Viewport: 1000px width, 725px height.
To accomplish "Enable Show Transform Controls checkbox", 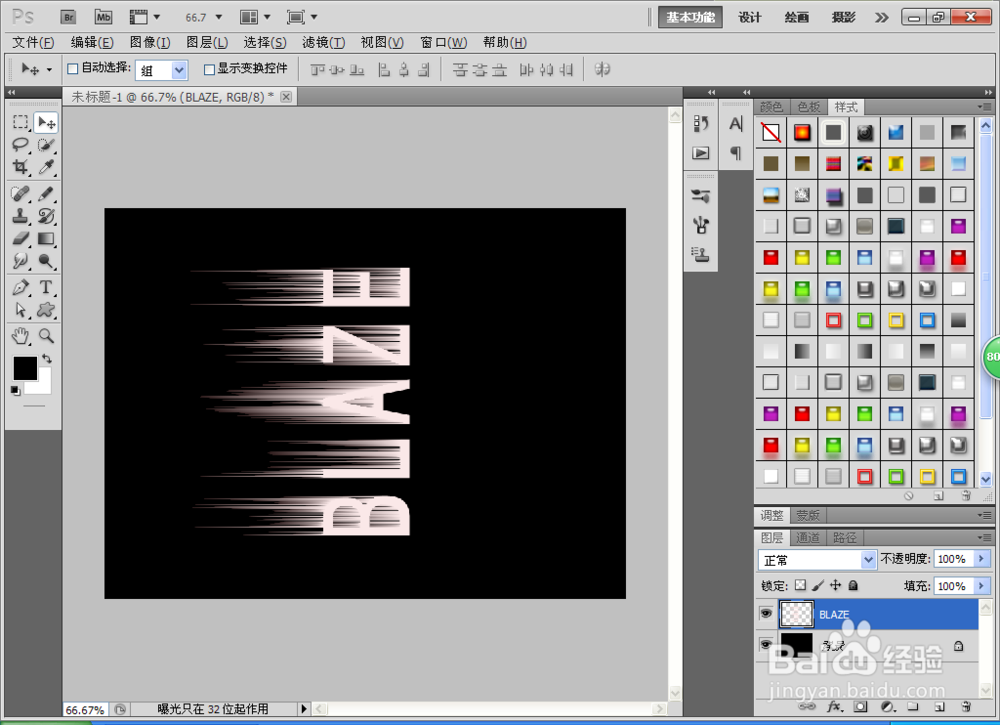I will (209, 69).
